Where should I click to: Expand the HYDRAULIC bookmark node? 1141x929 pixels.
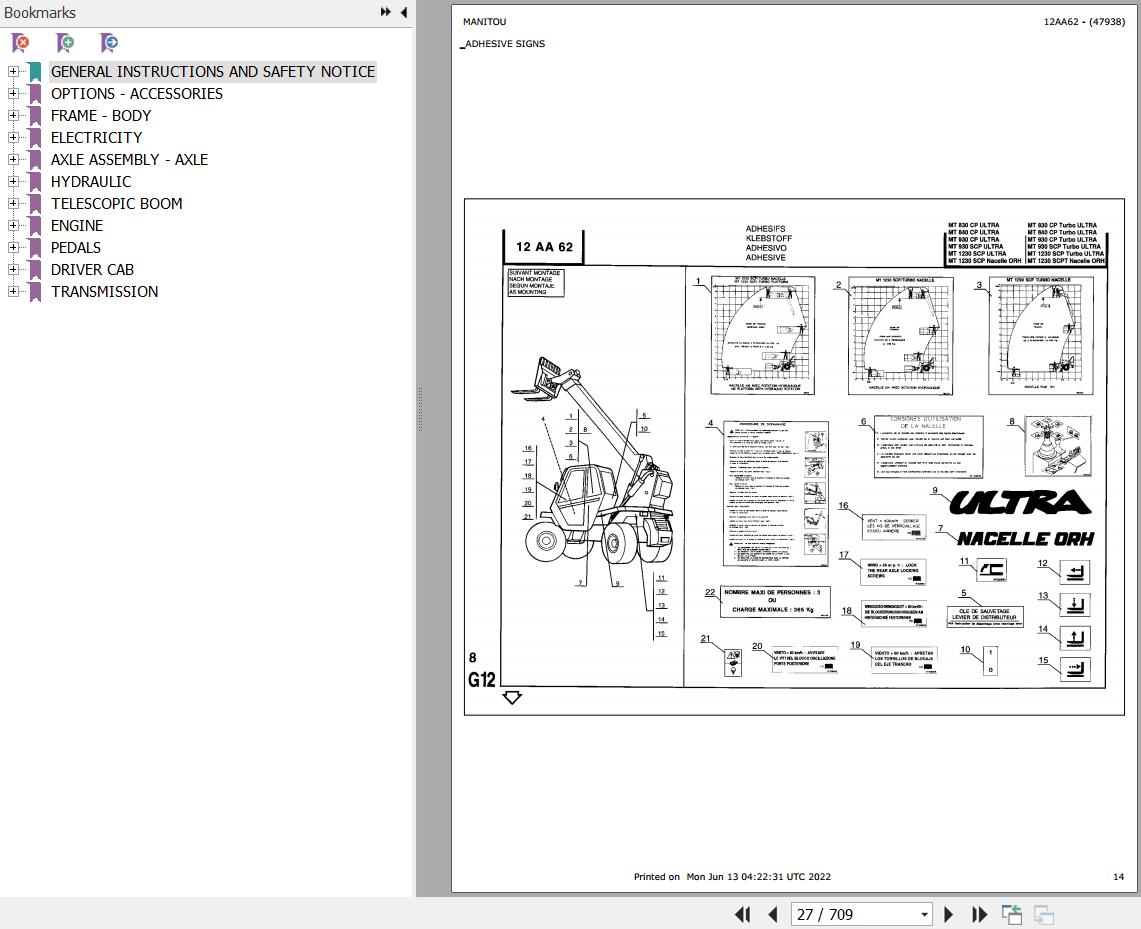[13, 181]
